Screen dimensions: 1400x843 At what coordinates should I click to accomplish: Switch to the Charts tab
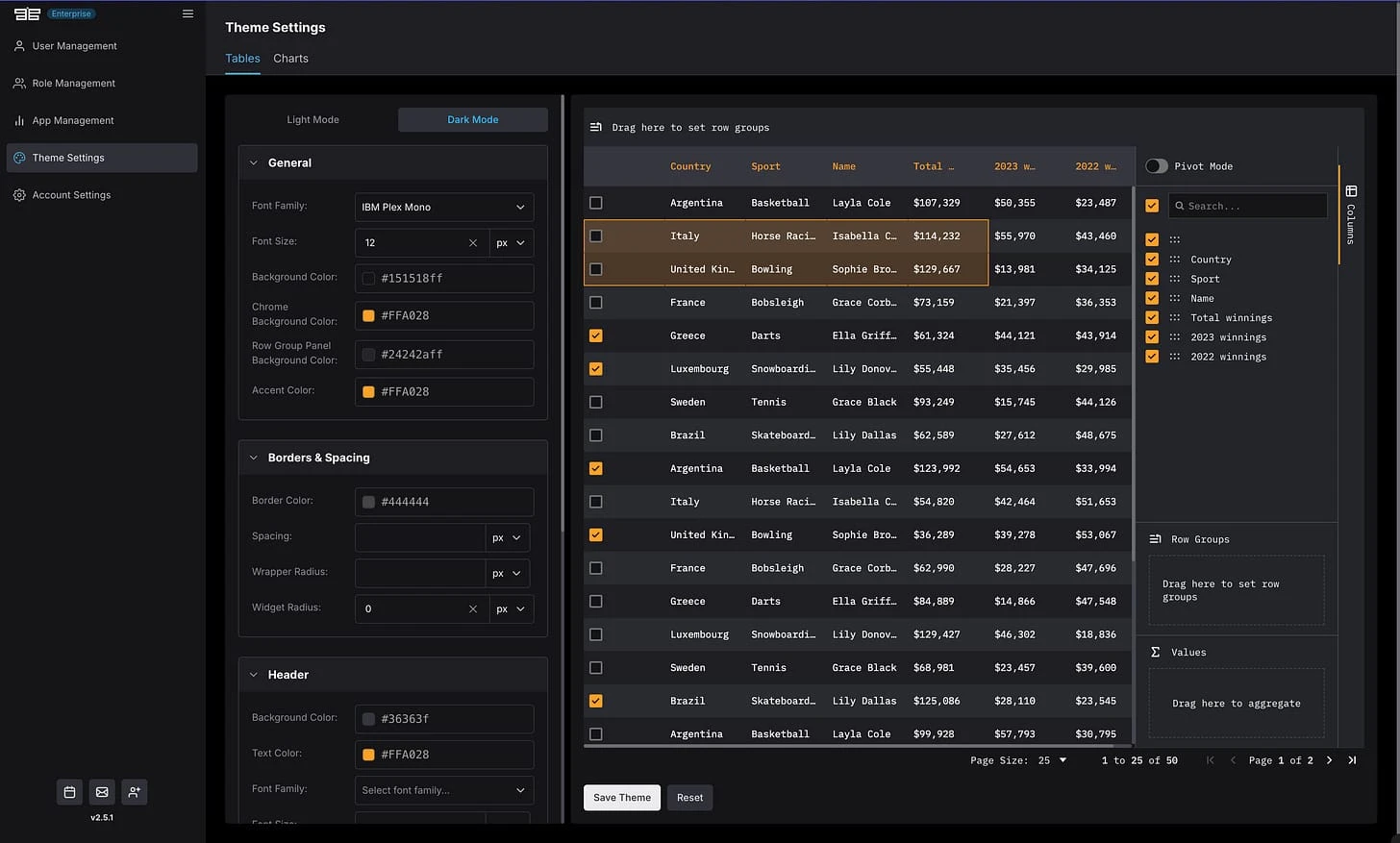(x=290, y=59)
